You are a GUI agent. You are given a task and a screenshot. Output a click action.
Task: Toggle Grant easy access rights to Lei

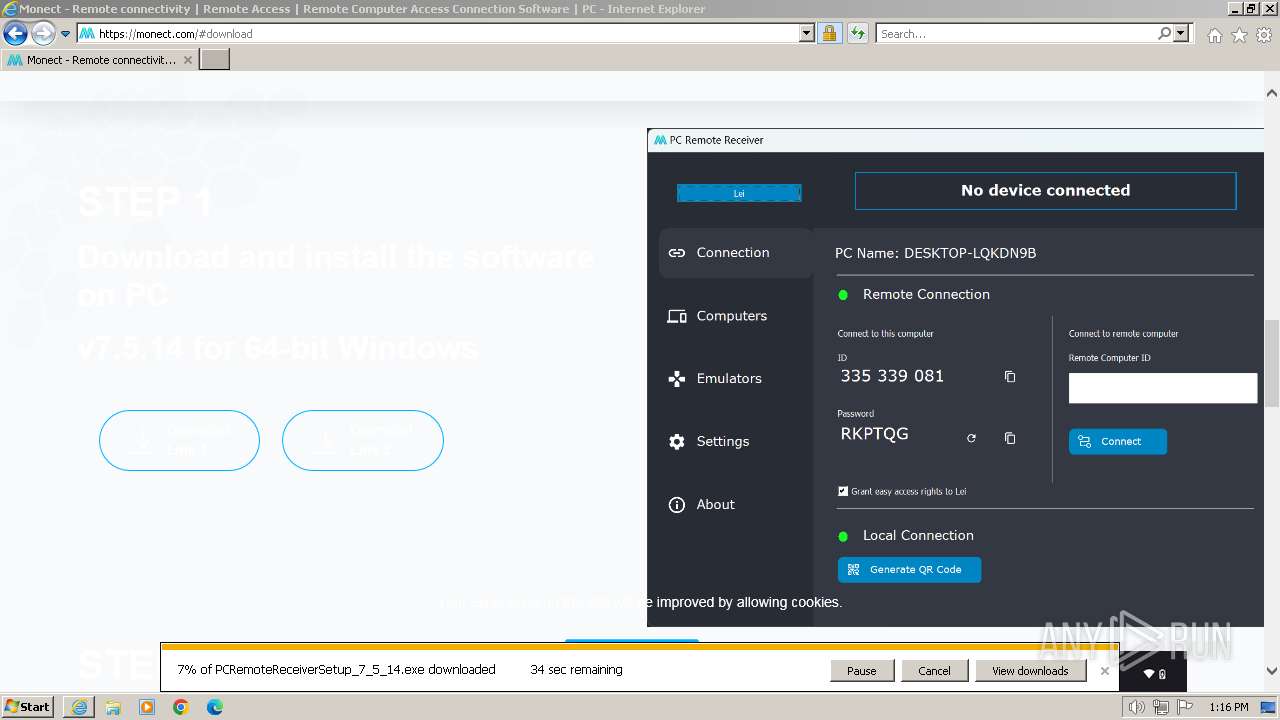click(843, 491)
